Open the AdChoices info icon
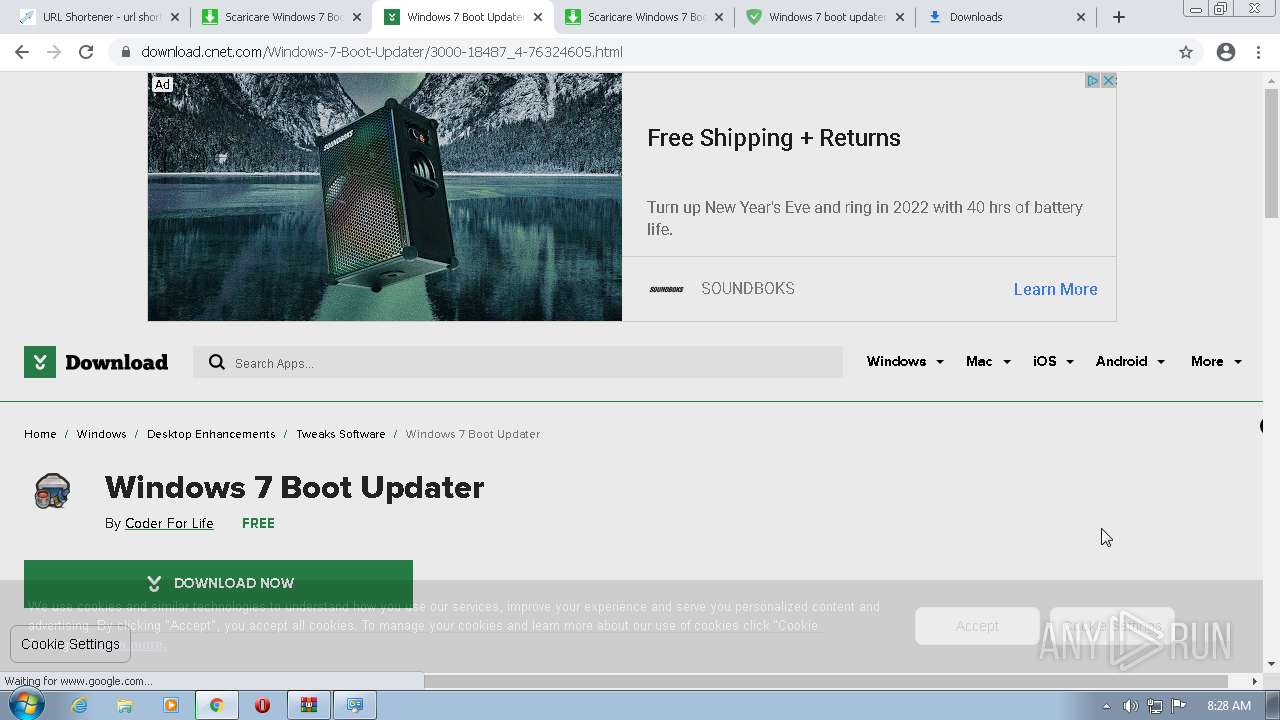Viewport: 1280px width, 720px height. coord(1093,81)
